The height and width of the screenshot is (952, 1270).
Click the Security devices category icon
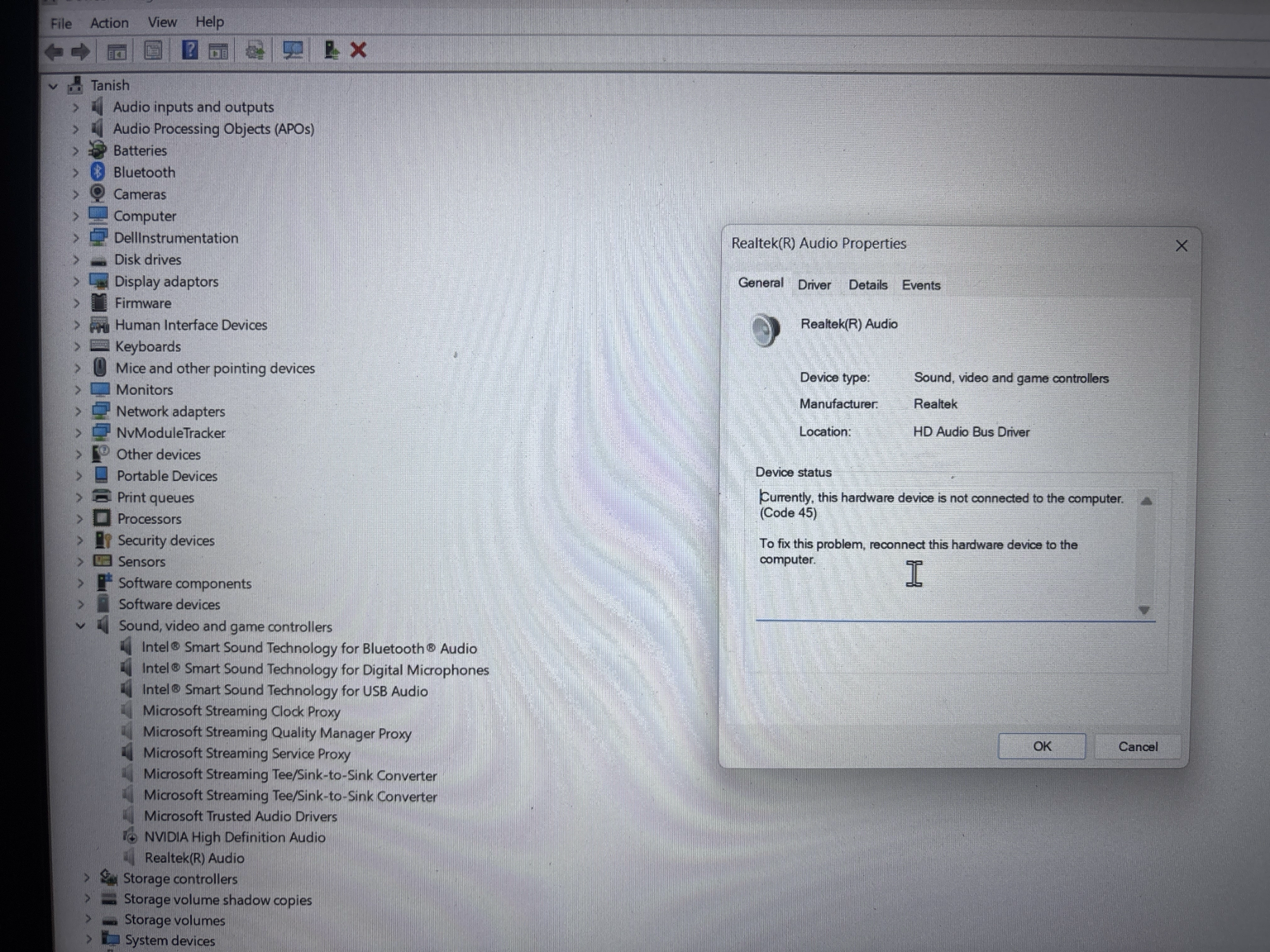[103, 540]
